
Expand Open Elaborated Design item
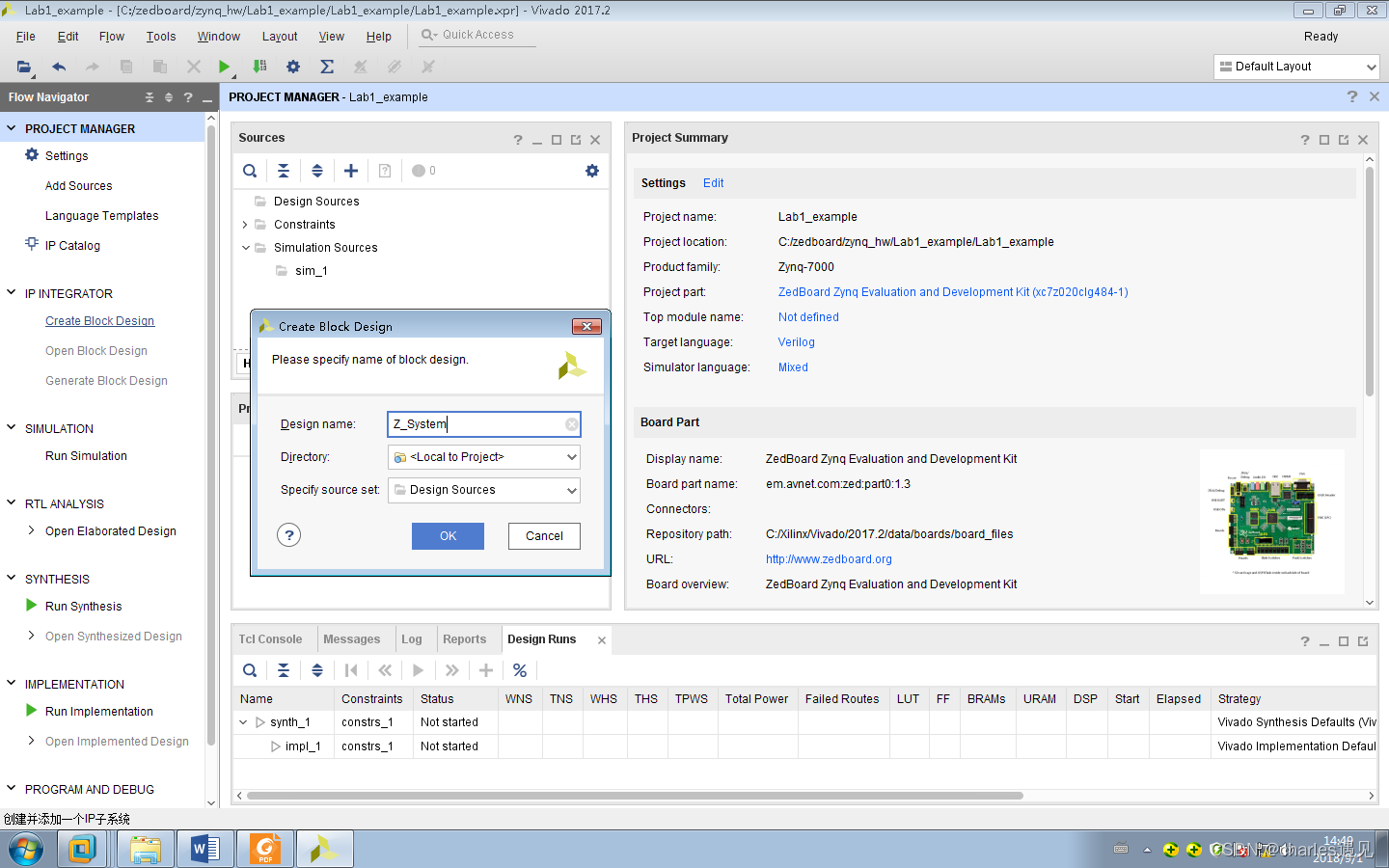click(32, 530)
